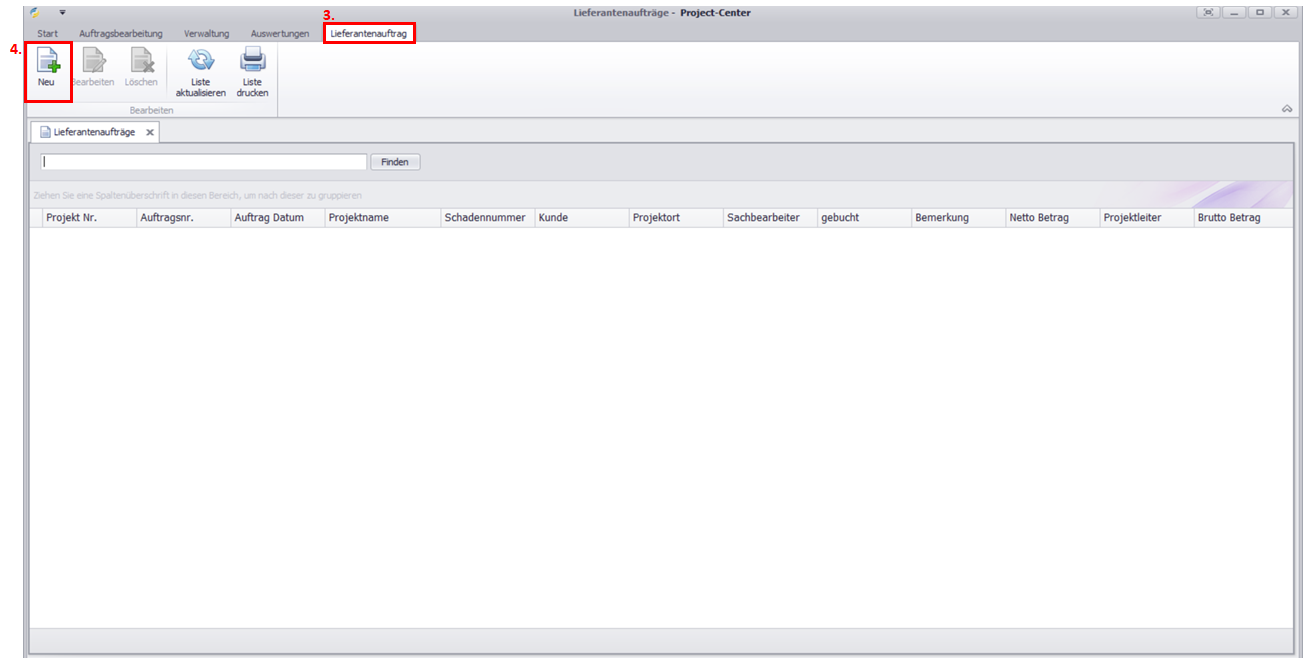Select the Verwaltung ribbon tab
1303x658 pixels.
coord(206,34)
